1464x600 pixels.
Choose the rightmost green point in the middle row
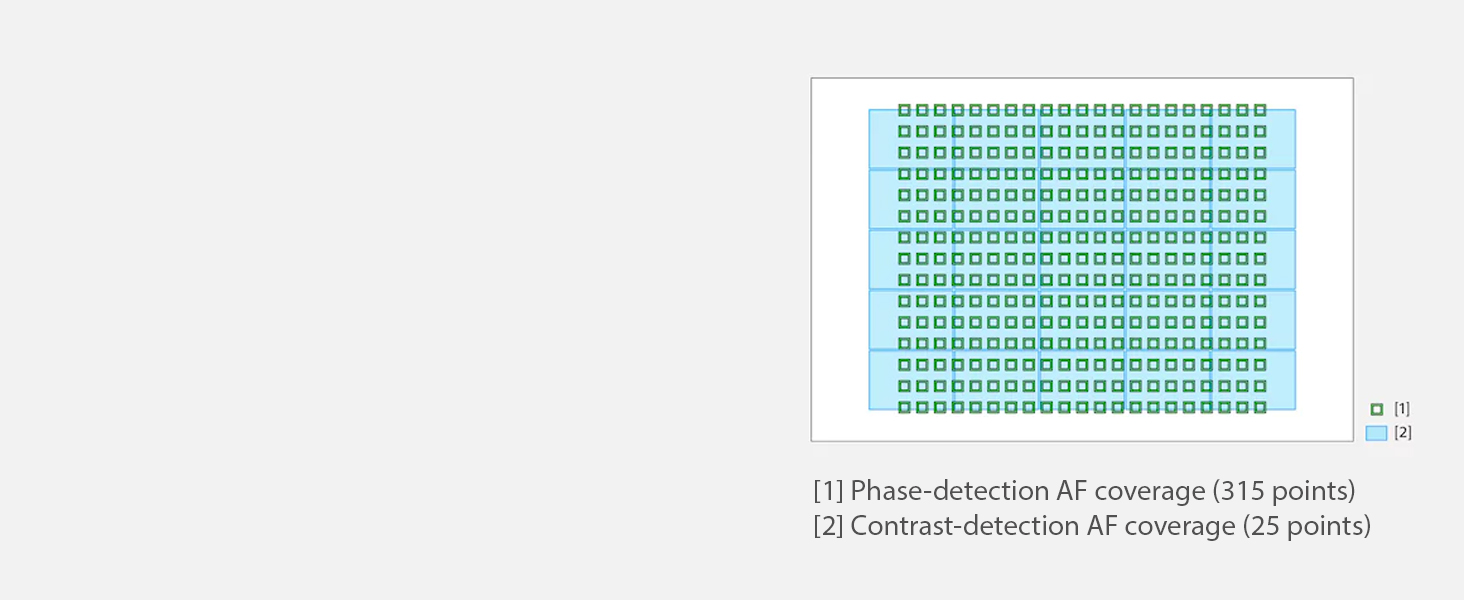[x=1260, y=258]
